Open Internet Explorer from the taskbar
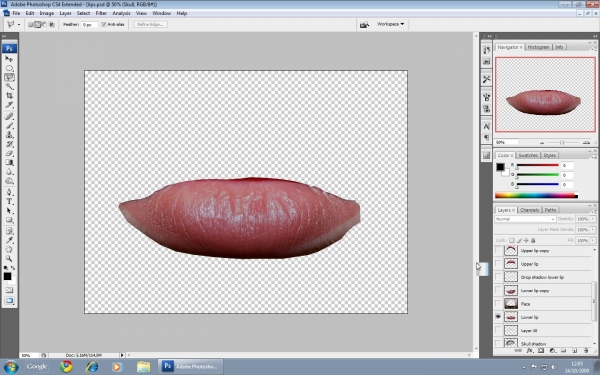This screenshot has height=375, width=600. point(92,367)
